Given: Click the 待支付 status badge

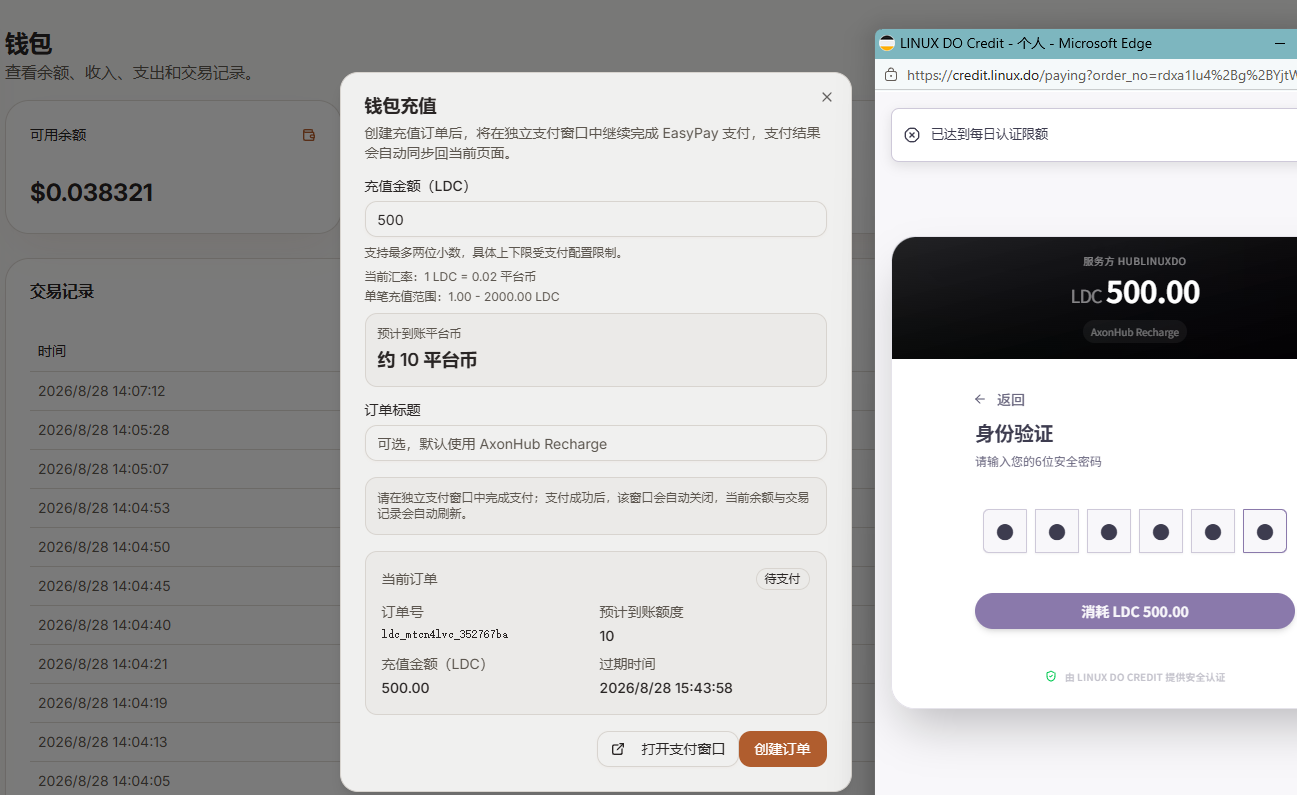Looking at the screenshot, I should (x=782, y=579).
